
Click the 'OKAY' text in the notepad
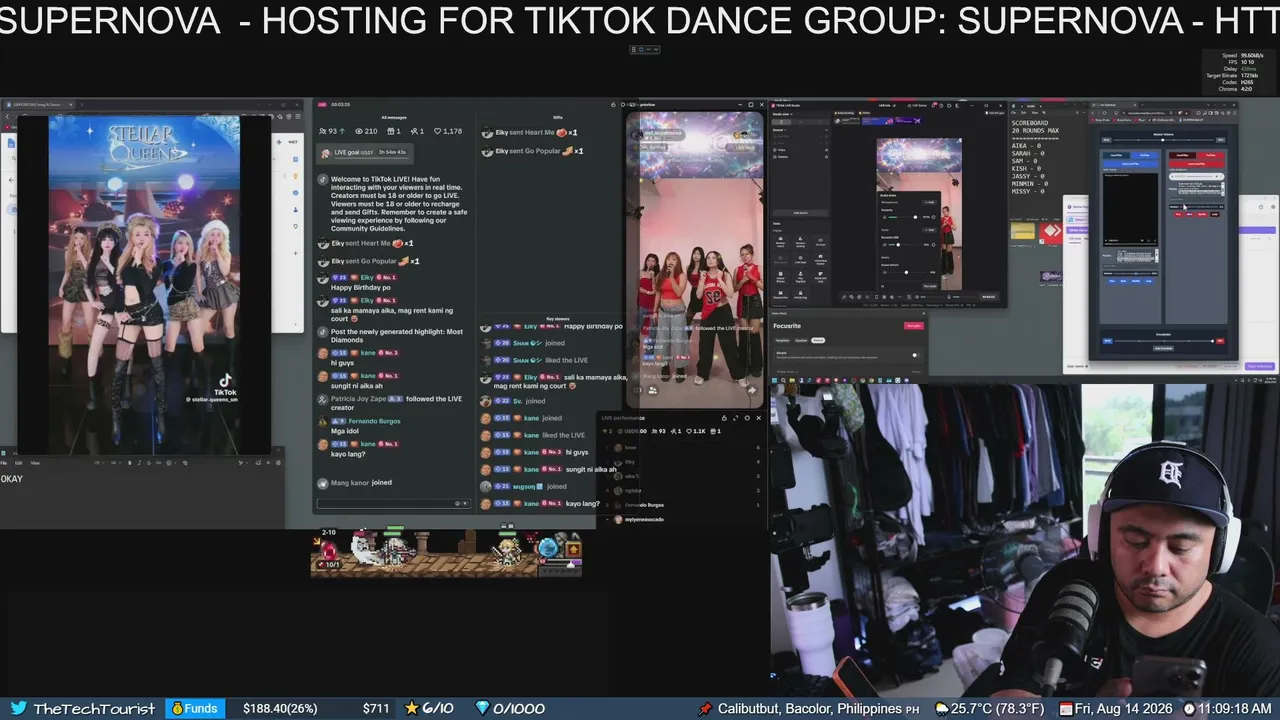(12, 479)
